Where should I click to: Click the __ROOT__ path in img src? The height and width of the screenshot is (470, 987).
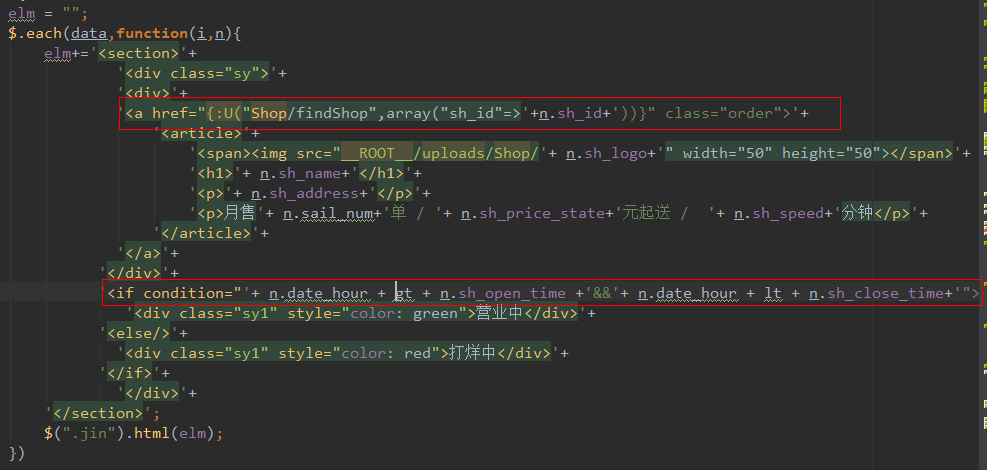[x=381, y=153]
